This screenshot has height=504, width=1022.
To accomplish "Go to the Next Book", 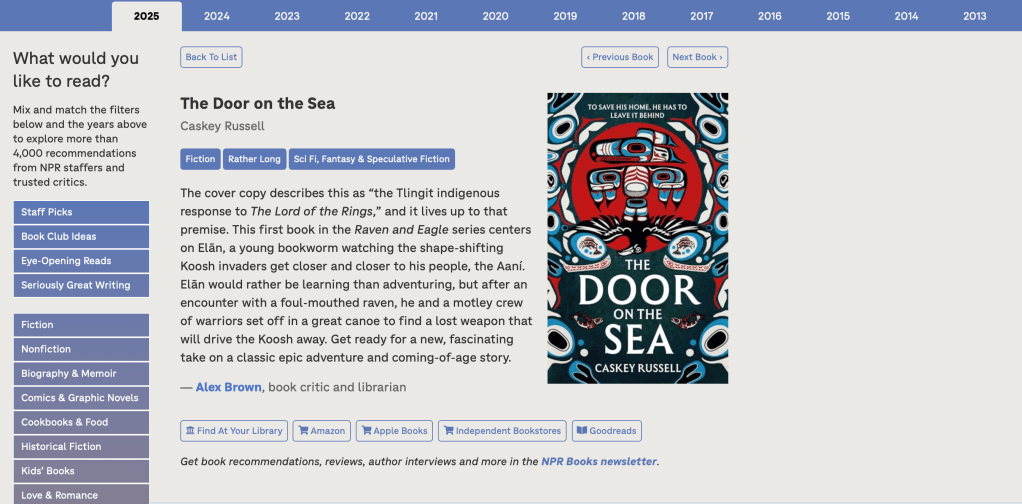I will [x=697, y=57].
